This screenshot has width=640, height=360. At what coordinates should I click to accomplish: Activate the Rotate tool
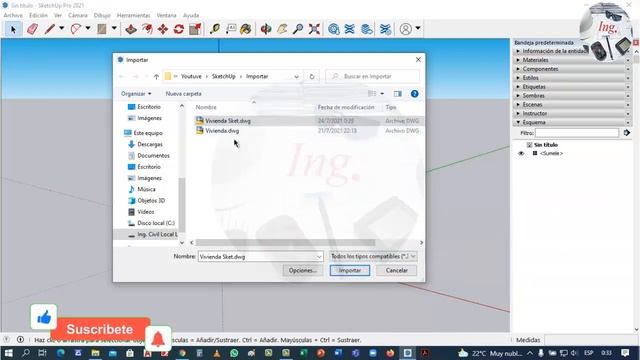pos(179,29)
